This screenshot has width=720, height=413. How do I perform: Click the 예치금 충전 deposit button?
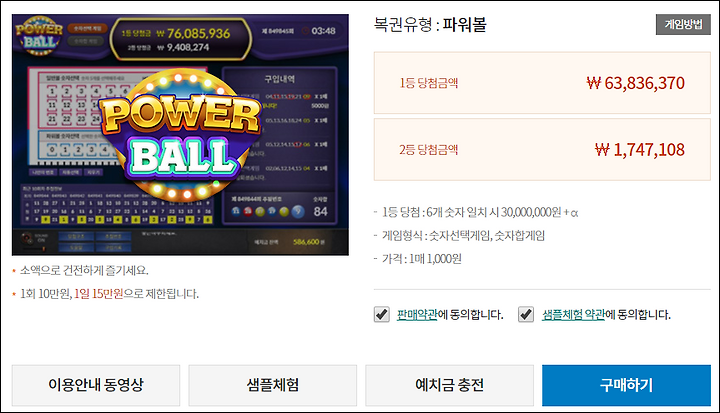pos(450,385)
